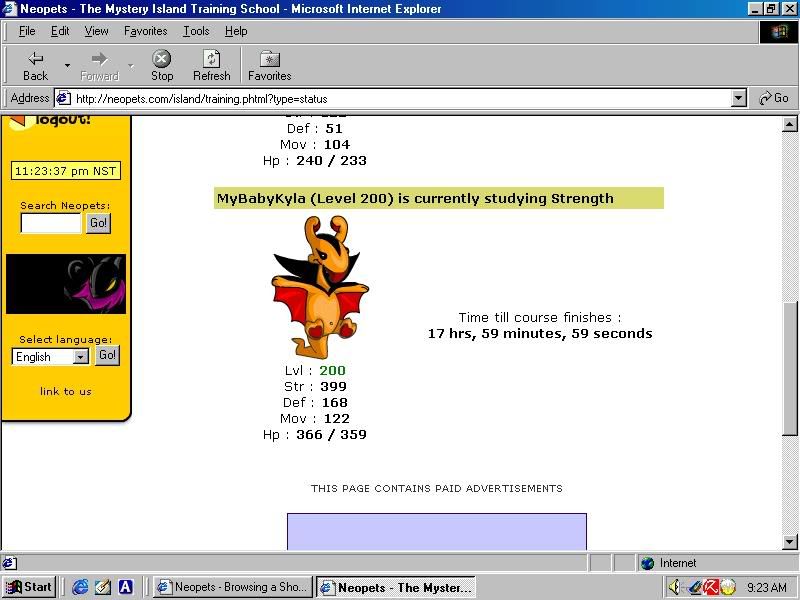
Task: Click the lavender advertisement box
Action: [x=437, y=532]
